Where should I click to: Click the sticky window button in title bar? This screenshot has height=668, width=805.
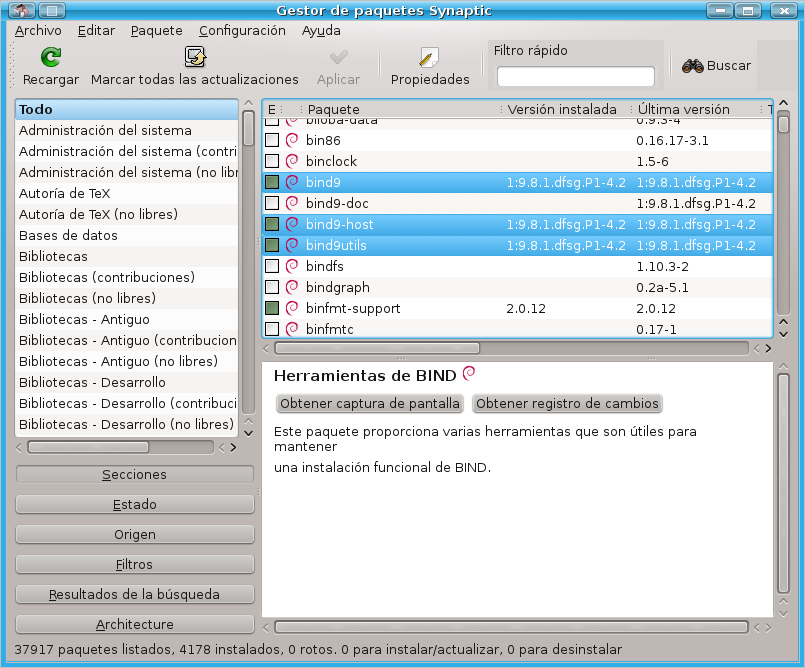pyautogui.click(x=52, y=10)
